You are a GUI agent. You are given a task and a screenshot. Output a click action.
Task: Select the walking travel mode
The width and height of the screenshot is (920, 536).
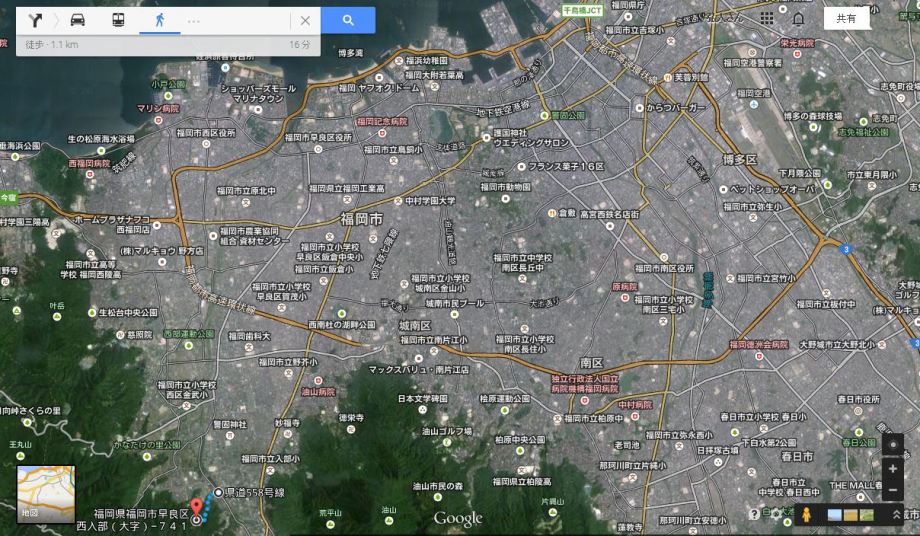(160, 20)
